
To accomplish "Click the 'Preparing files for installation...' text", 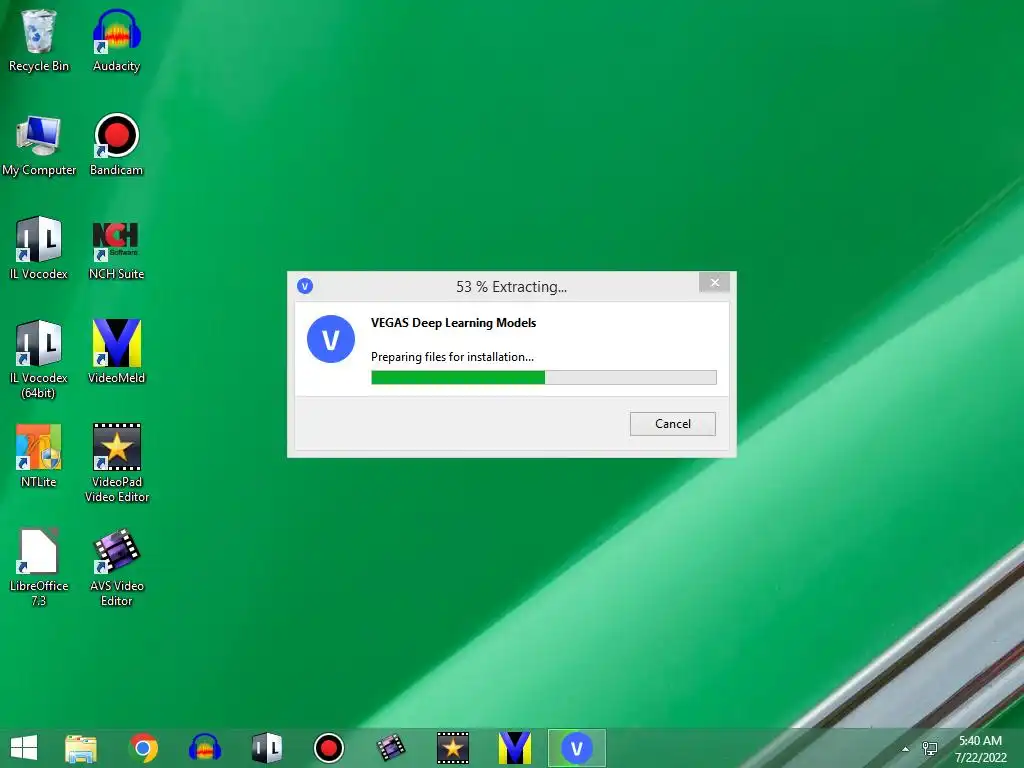I will coord(452,357).
